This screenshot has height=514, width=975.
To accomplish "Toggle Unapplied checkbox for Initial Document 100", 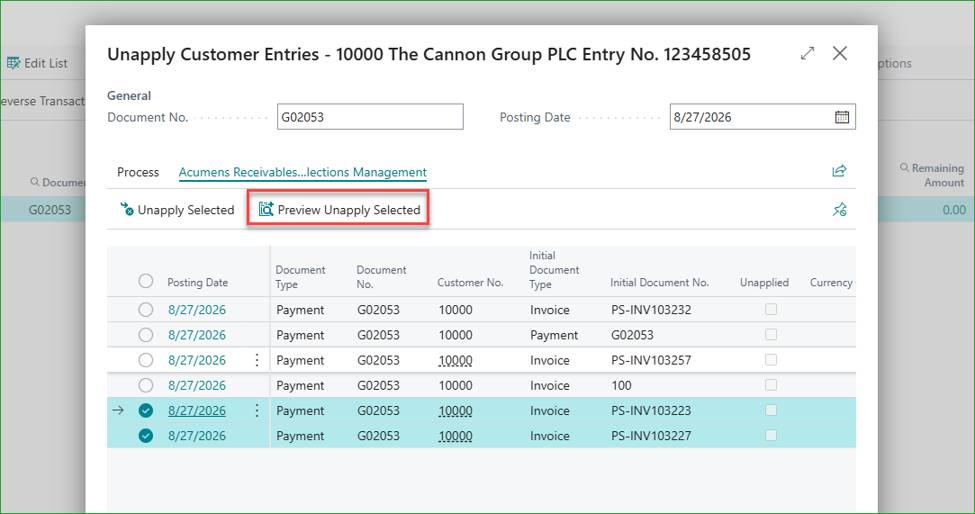I will click(x=770, y=385).
